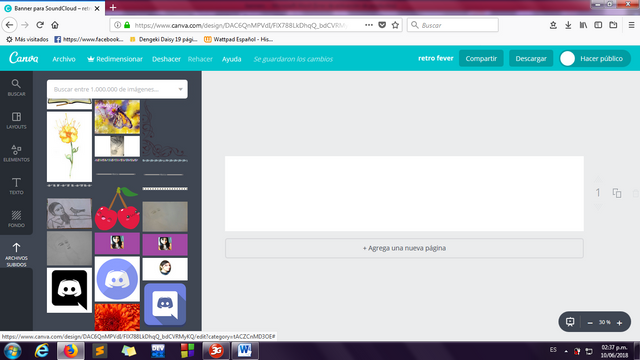Screen dimensions: 640x360
Task: Open the Archivos subidos uploads panel
Action: (16, 254)
